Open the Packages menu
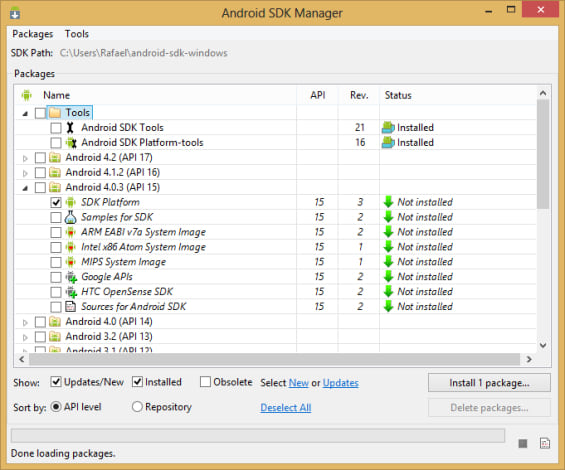 coord(33,34)
